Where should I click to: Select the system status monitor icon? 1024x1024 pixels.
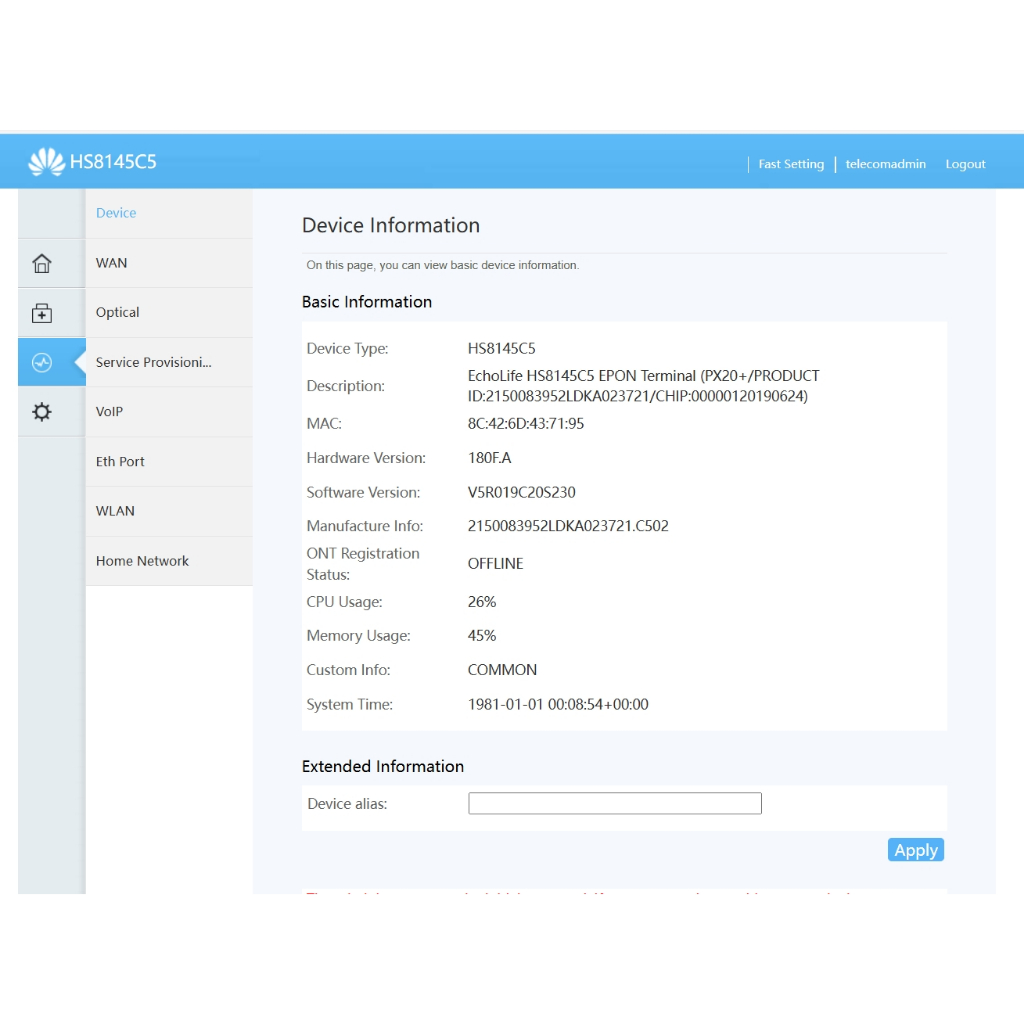(x=42, y=363)
